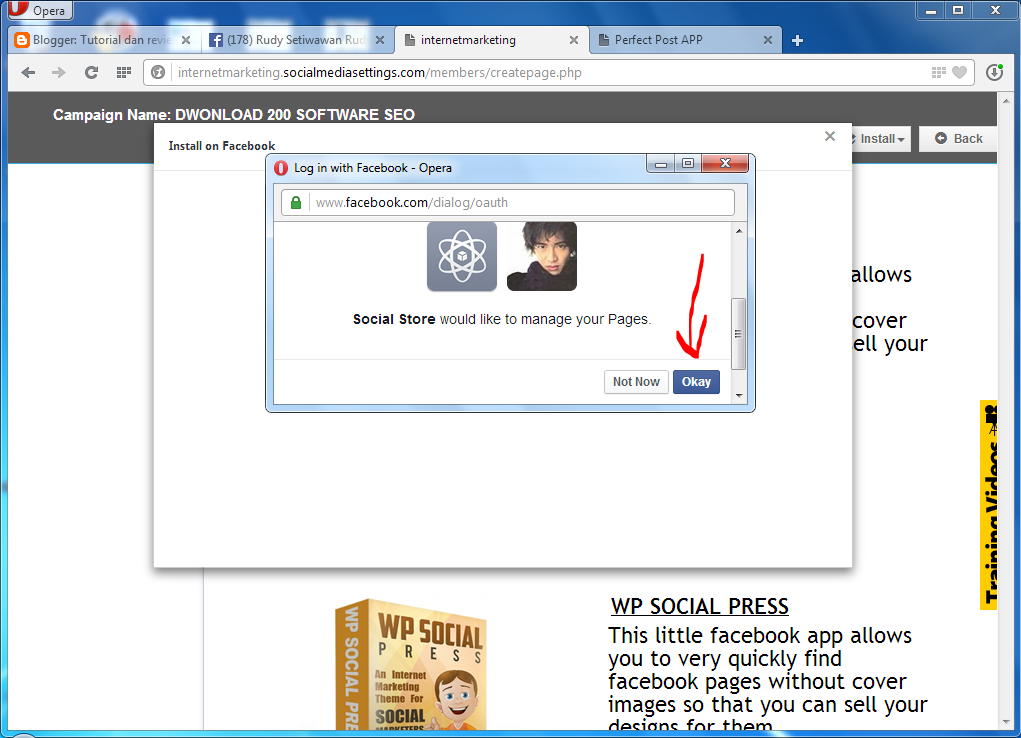Minimize the Log in with Facebook popup

660,163
